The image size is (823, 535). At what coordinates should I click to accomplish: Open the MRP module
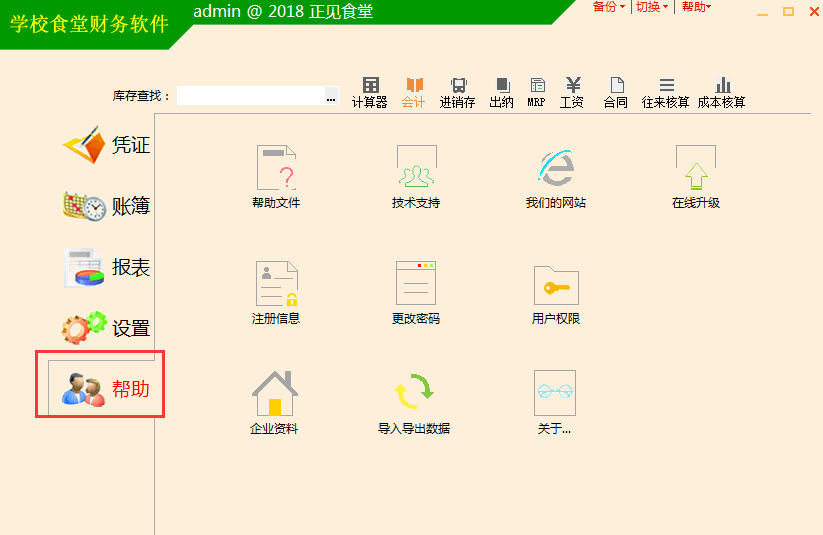tap(537, 92)
